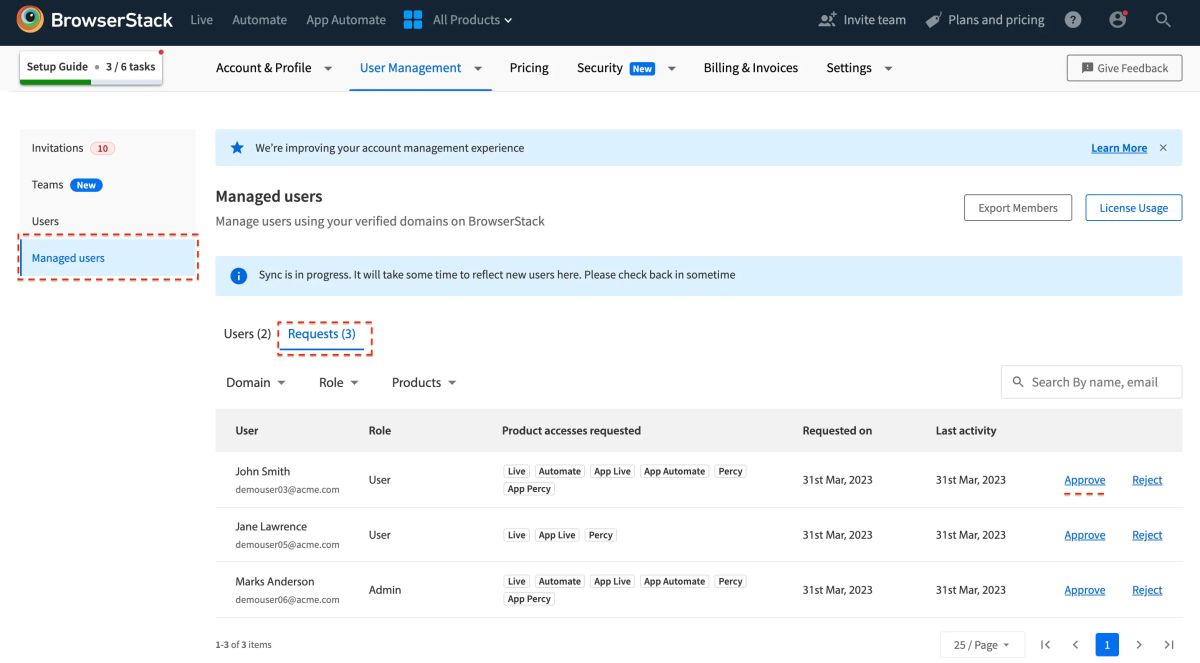Expand the Account & Profile menu arrow
The image size is (1200, 663).
(328, 68)
